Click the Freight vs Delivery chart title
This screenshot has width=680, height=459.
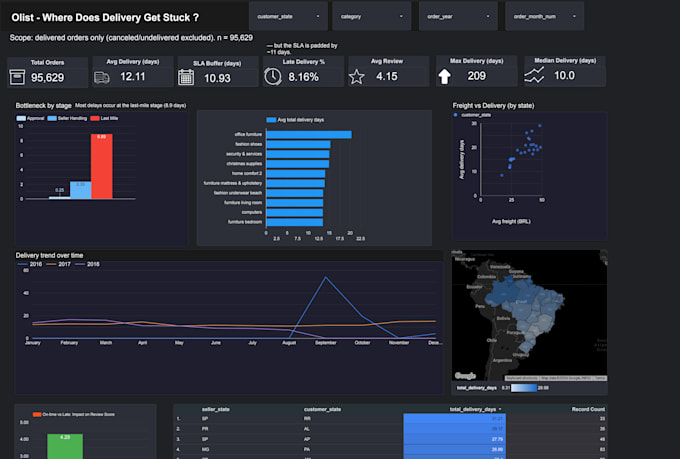[x=493, y=105]
